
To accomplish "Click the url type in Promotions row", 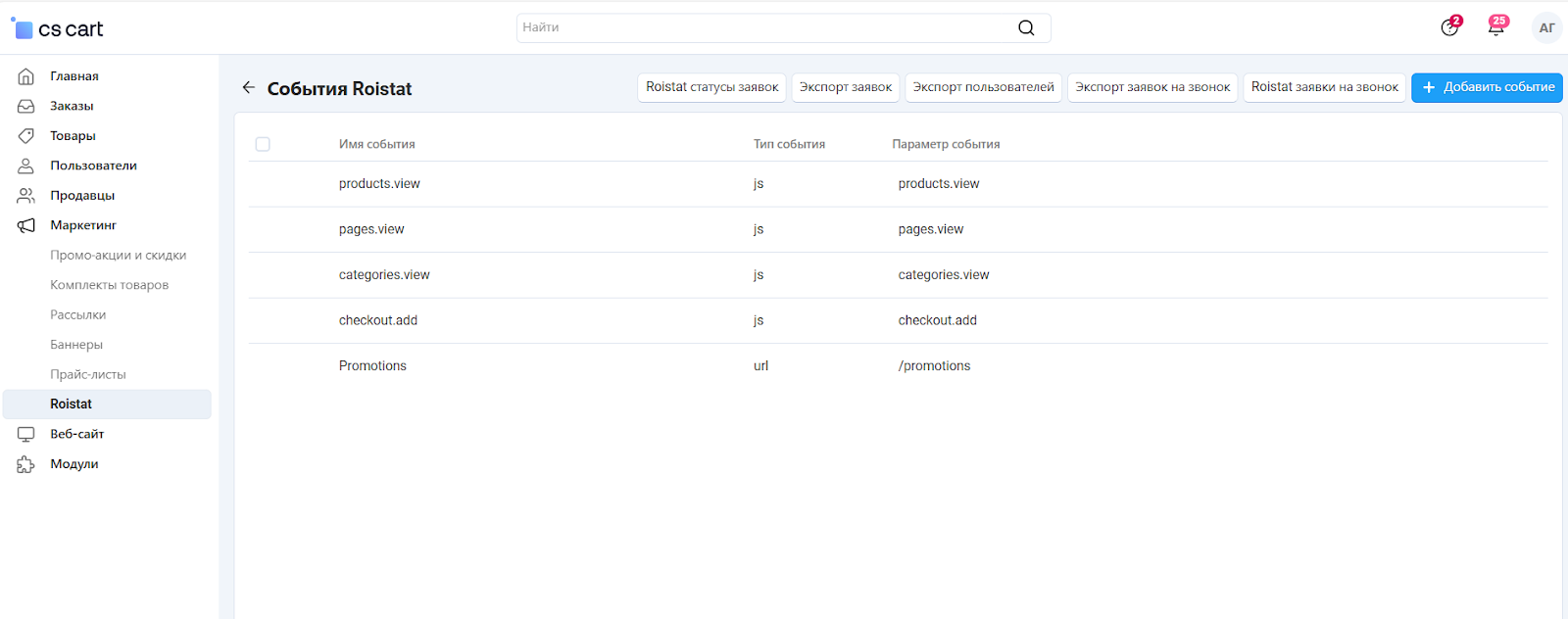I will (x=760, y=366).
